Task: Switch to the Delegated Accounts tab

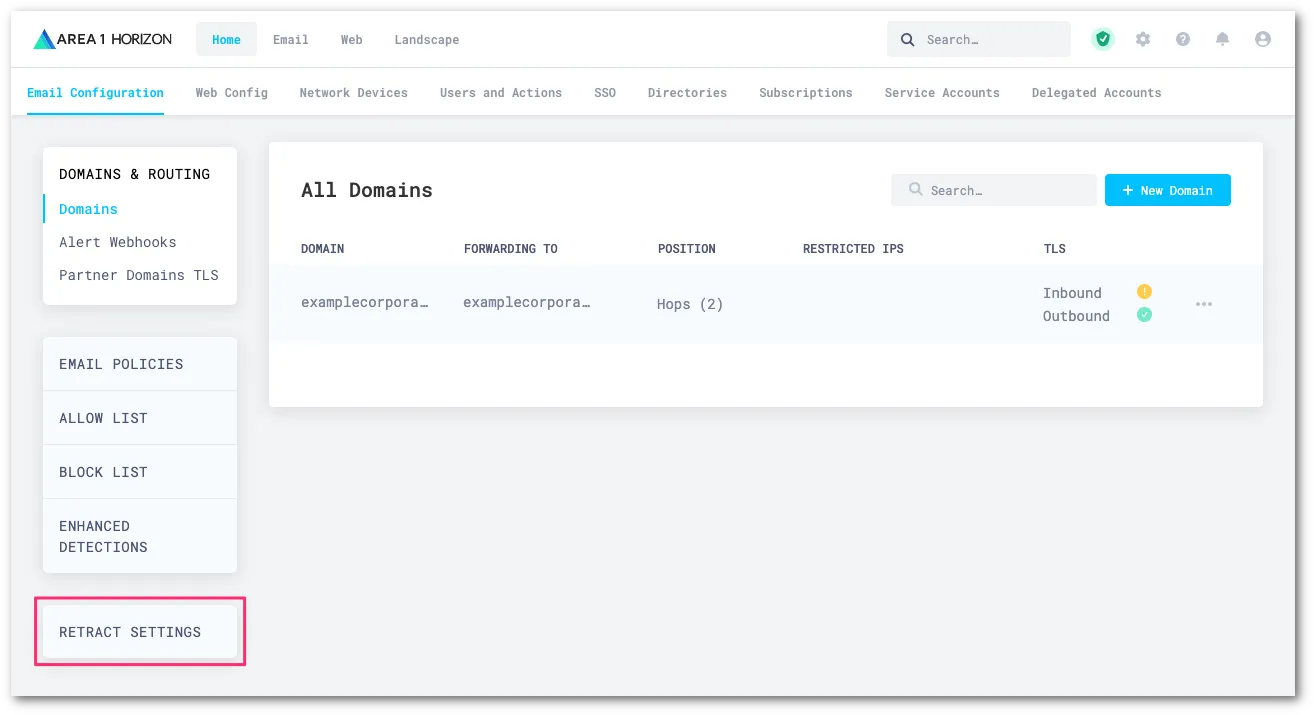Action: click(1096, 92)
